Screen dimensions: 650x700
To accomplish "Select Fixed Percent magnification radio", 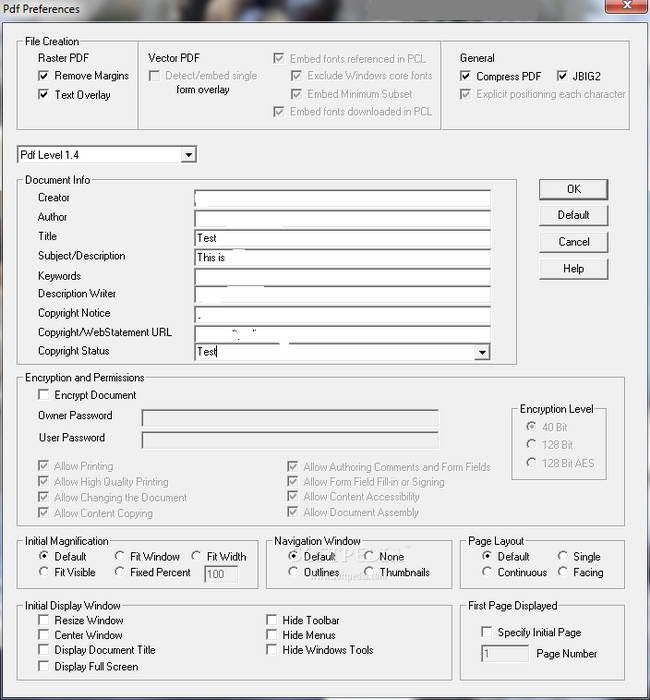I will pos(119,571).
